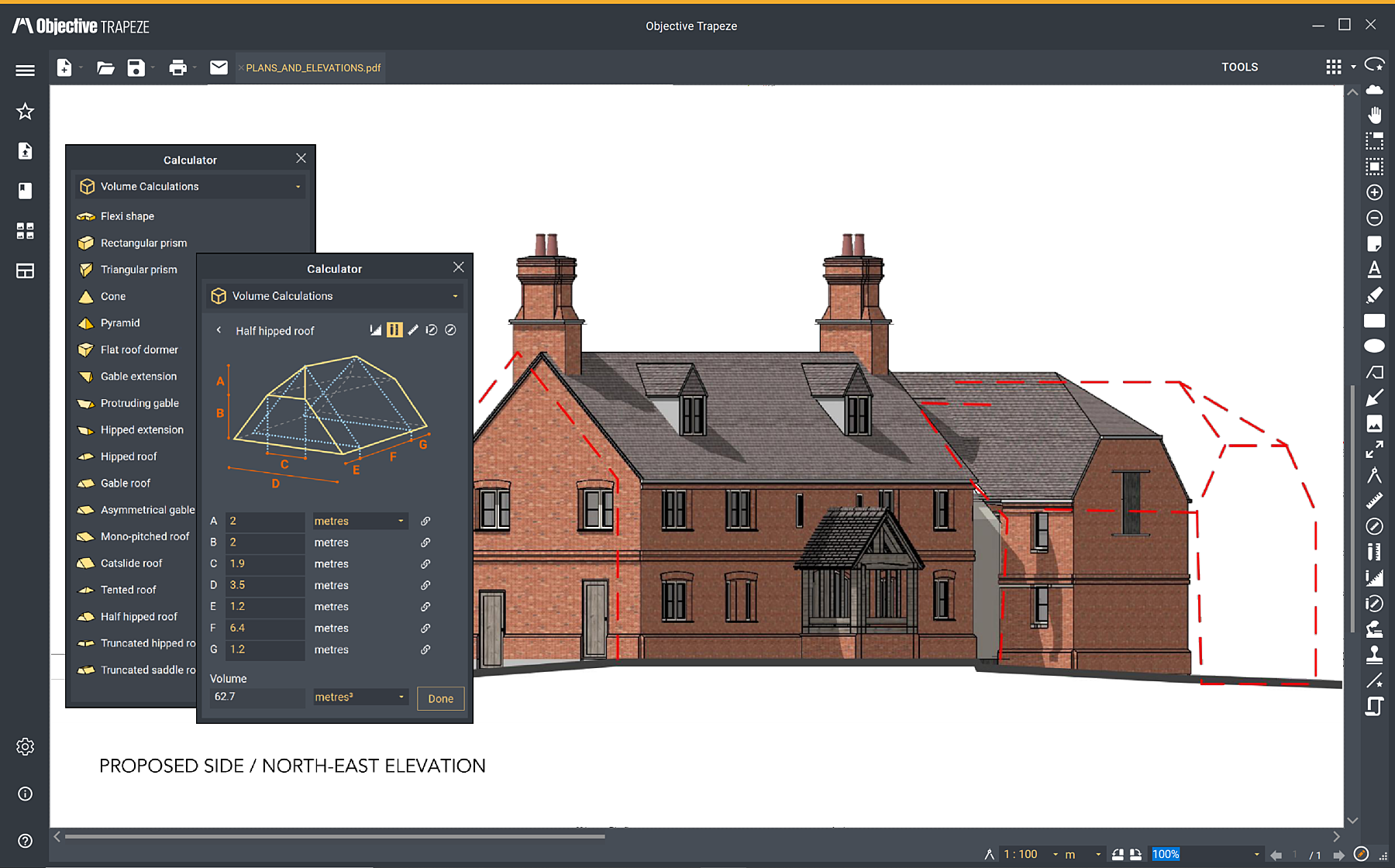
Task: Toggle the highlighted vertical measure mode icon
Action: click(394, 330)
